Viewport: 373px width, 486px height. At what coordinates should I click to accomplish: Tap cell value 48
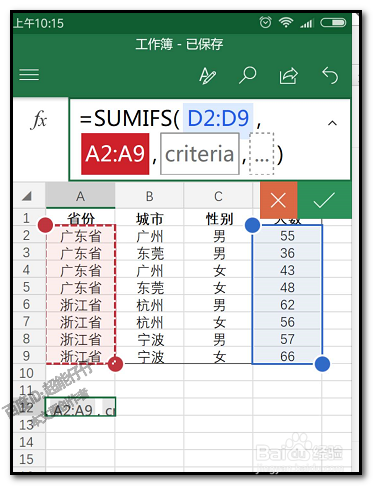pyautogui.click(x=287, y=287)
